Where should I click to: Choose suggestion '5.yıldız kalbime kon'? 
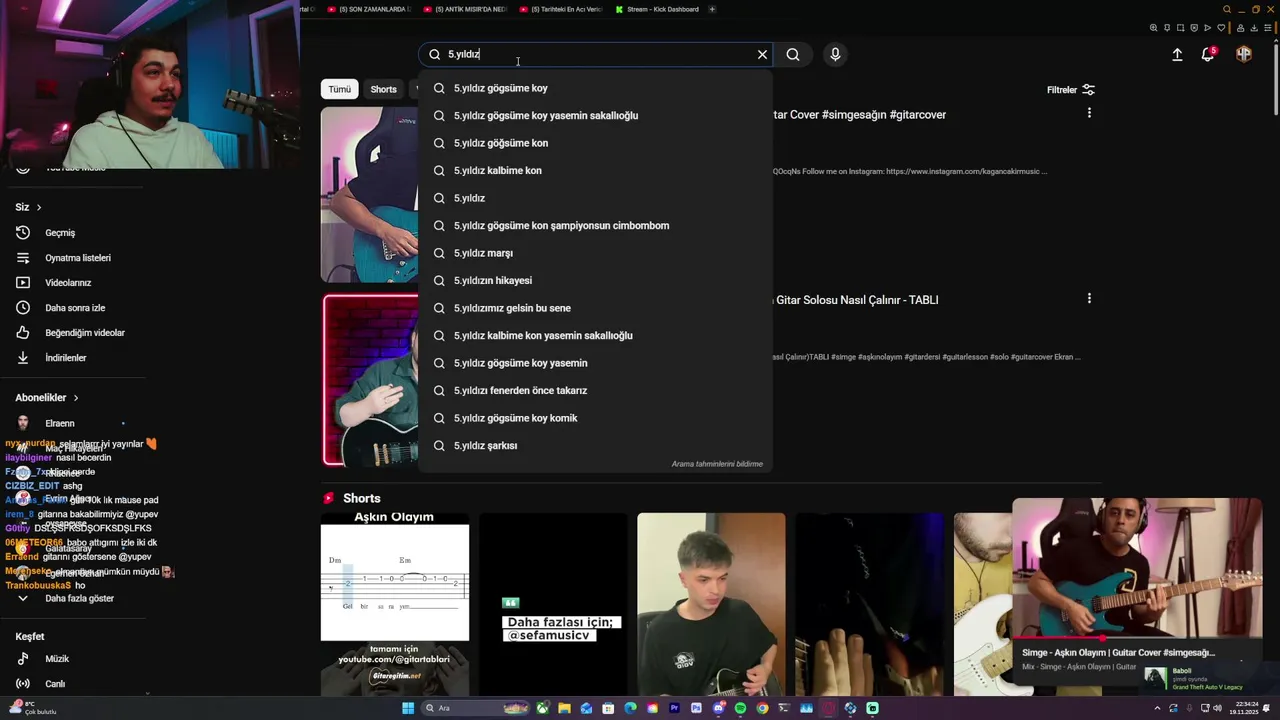point(595,171)
